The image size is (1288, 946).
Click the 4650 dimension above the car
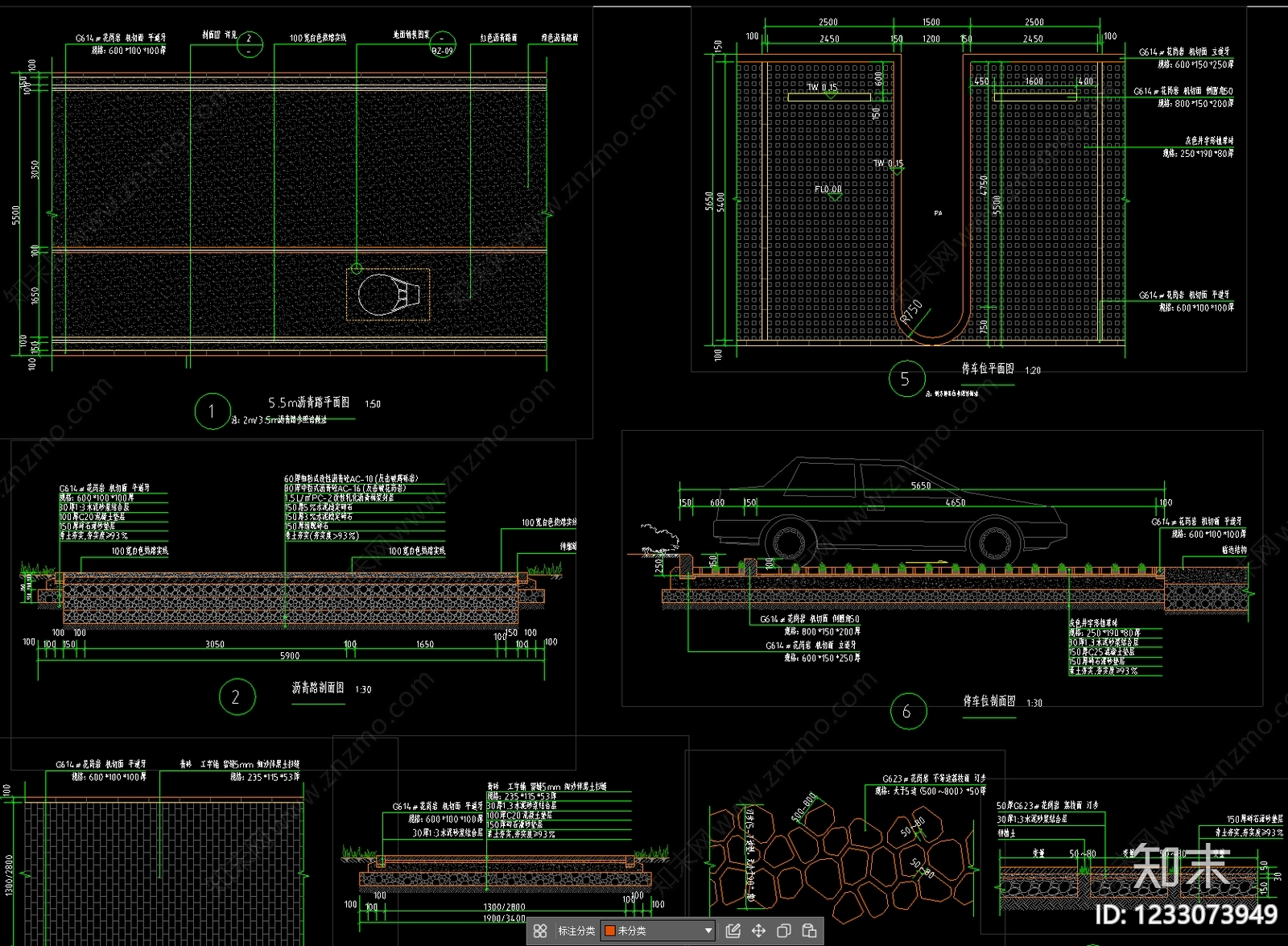(955, 502)
